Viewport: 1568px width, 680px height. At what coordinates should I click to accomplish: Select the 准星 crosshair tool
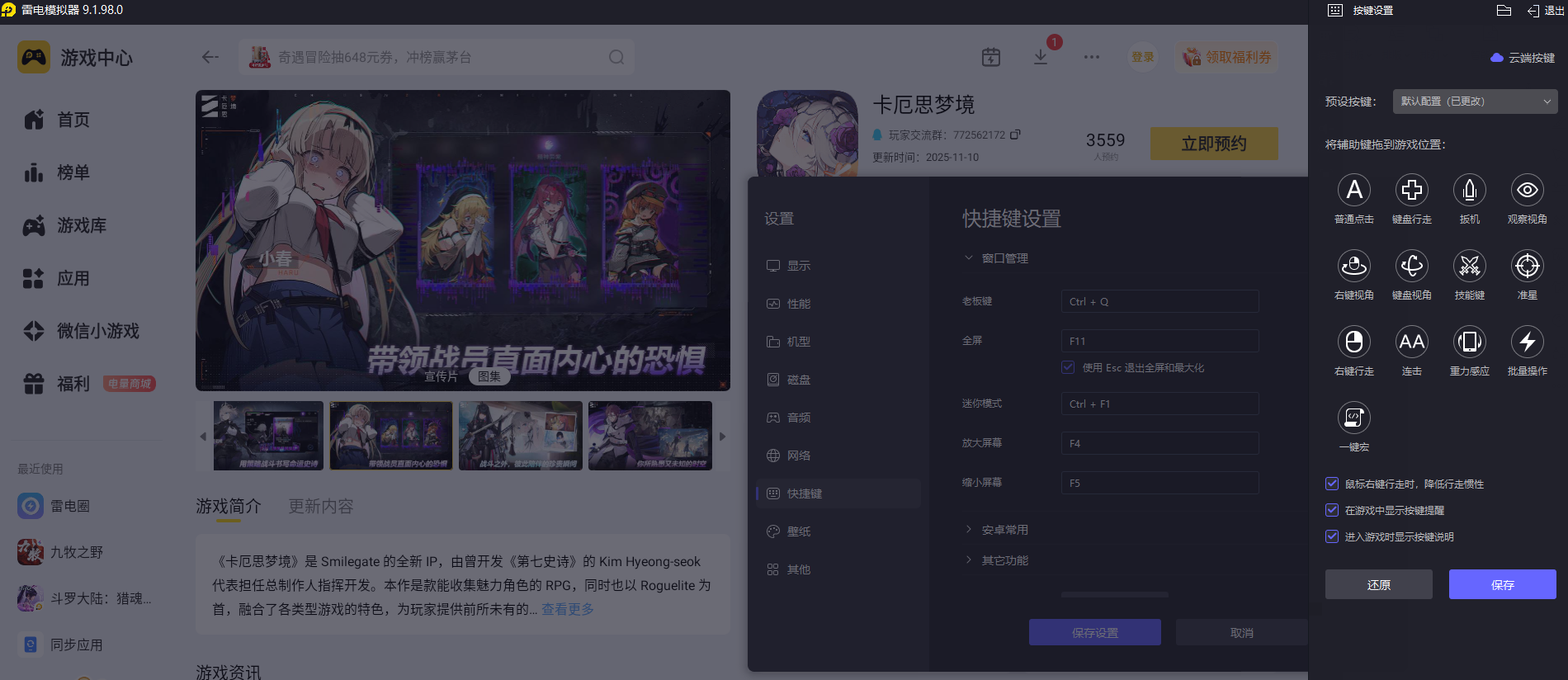pyautogui.click(x=1528, y=266)
